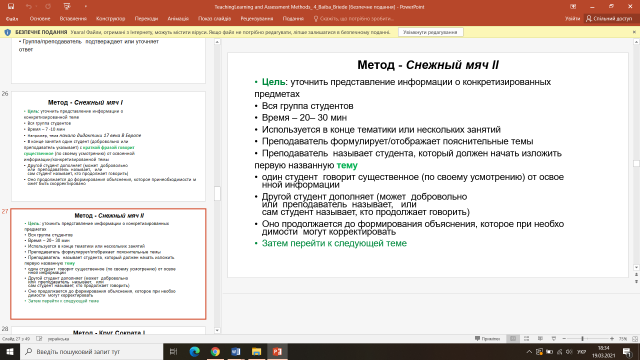Image resolution: width=640 pixels, height=360 pixels.
Task: Open Customize Quick Access Toolbar dropdown
Action: (x=85, y=6)
